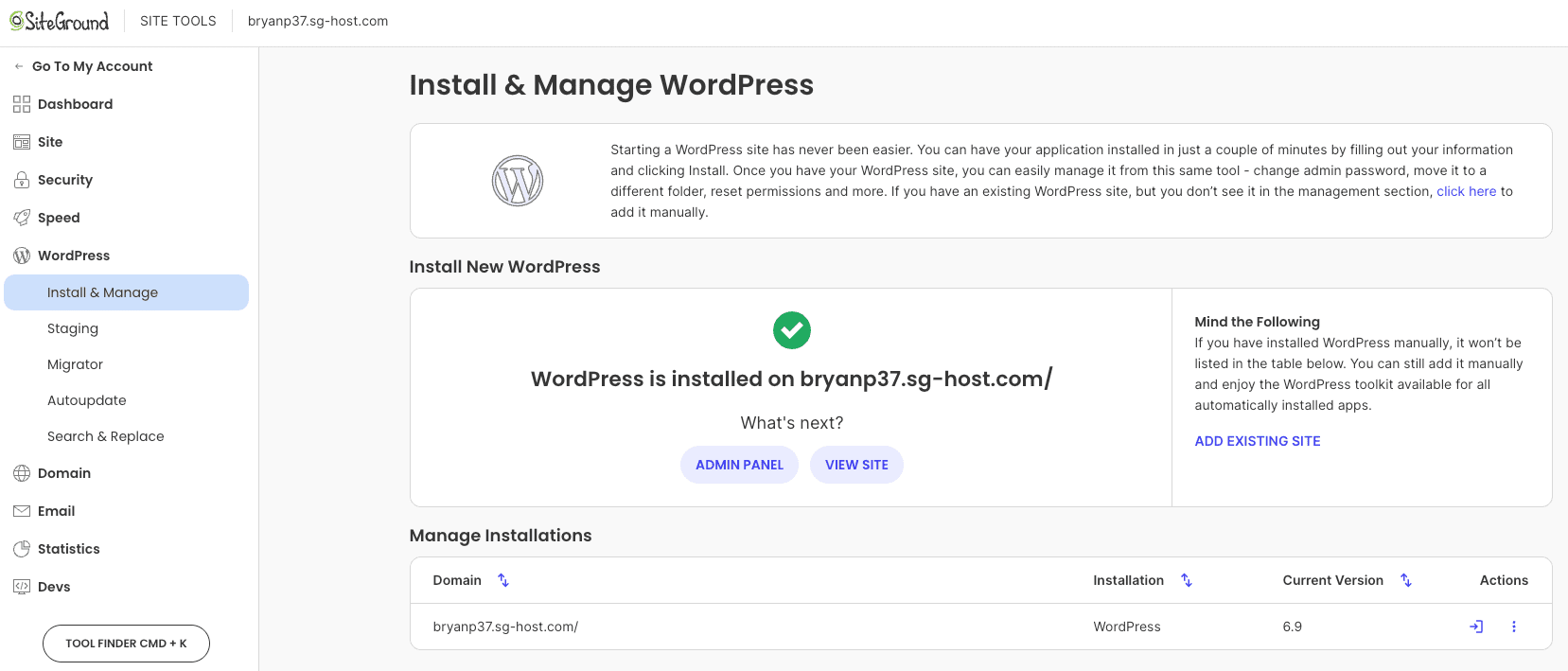The height and width of the screenshot is (671, 1568).
Task: Click the VIEW SITE button
Action: click(x=856, y=465)
